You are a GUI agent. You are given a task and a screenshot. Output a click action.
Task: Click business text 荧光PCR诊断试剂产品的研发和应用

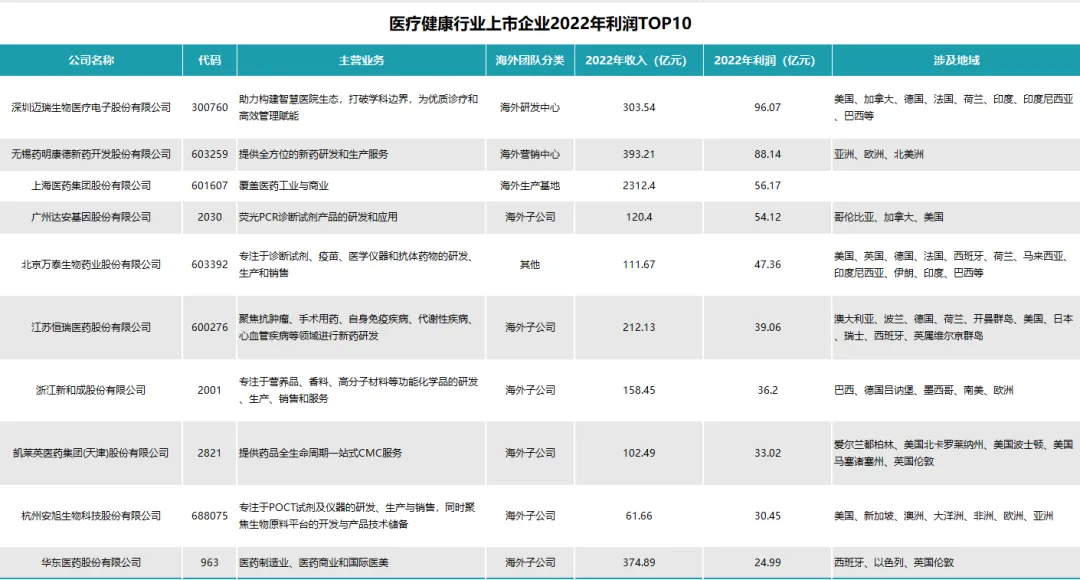tap(318, 217)
